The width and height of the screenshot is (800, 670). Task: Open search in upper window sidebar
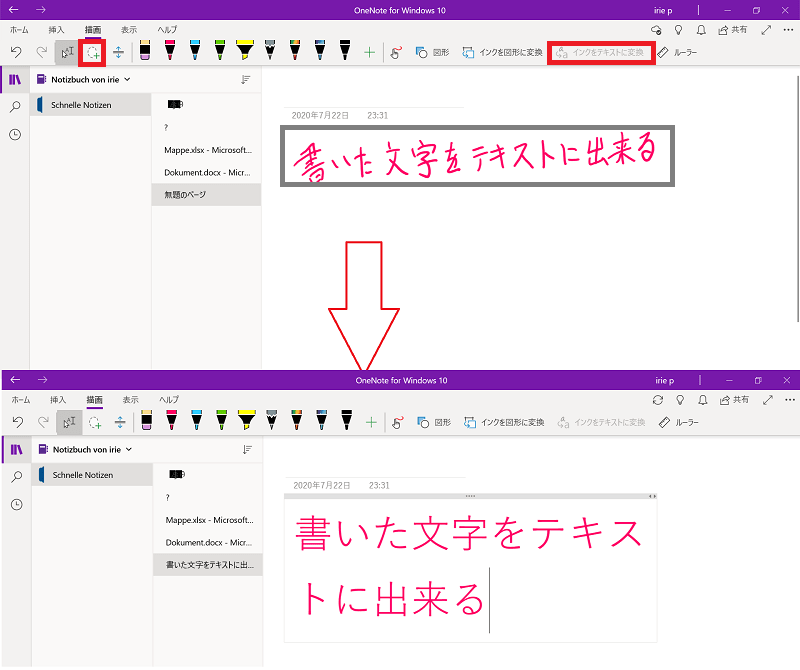15,107
